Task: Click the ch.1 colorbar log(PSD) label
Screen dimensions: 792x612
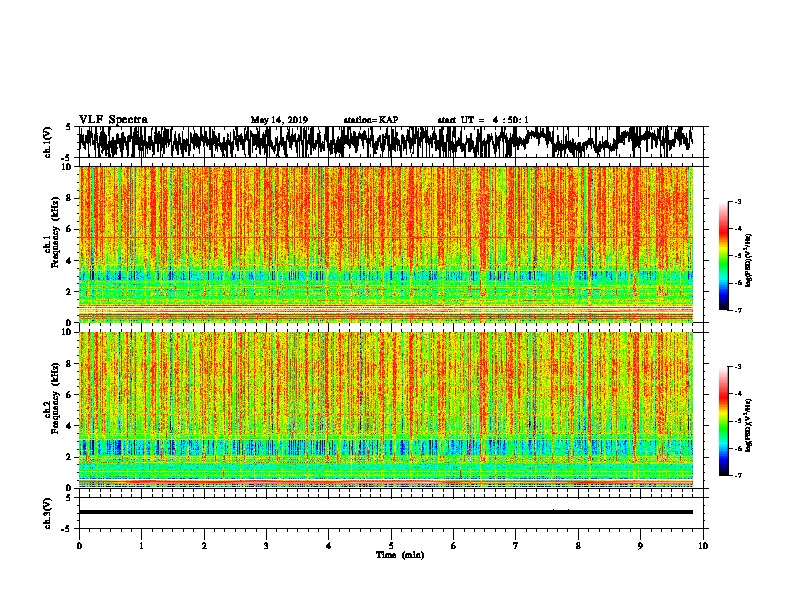Action: (x=748, y=260)
